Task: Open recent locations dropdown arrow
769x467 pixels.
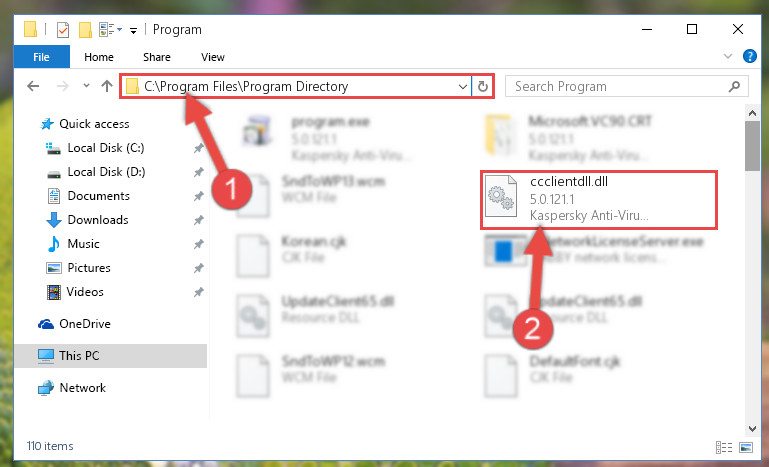Action: pyautogui.click(x=86, y=86)
